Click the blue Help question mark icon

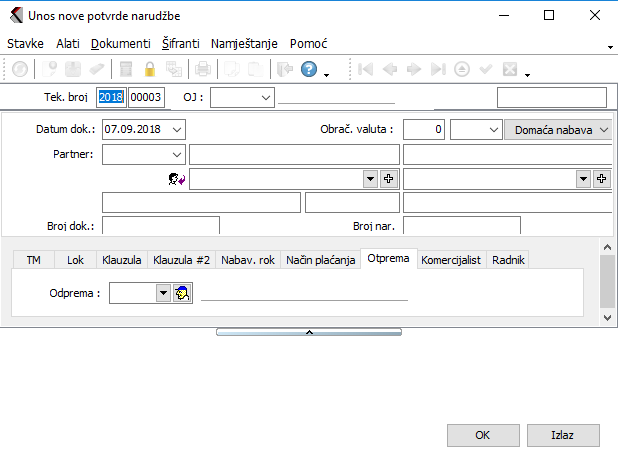pyautogui.click(x=308, y=70)
